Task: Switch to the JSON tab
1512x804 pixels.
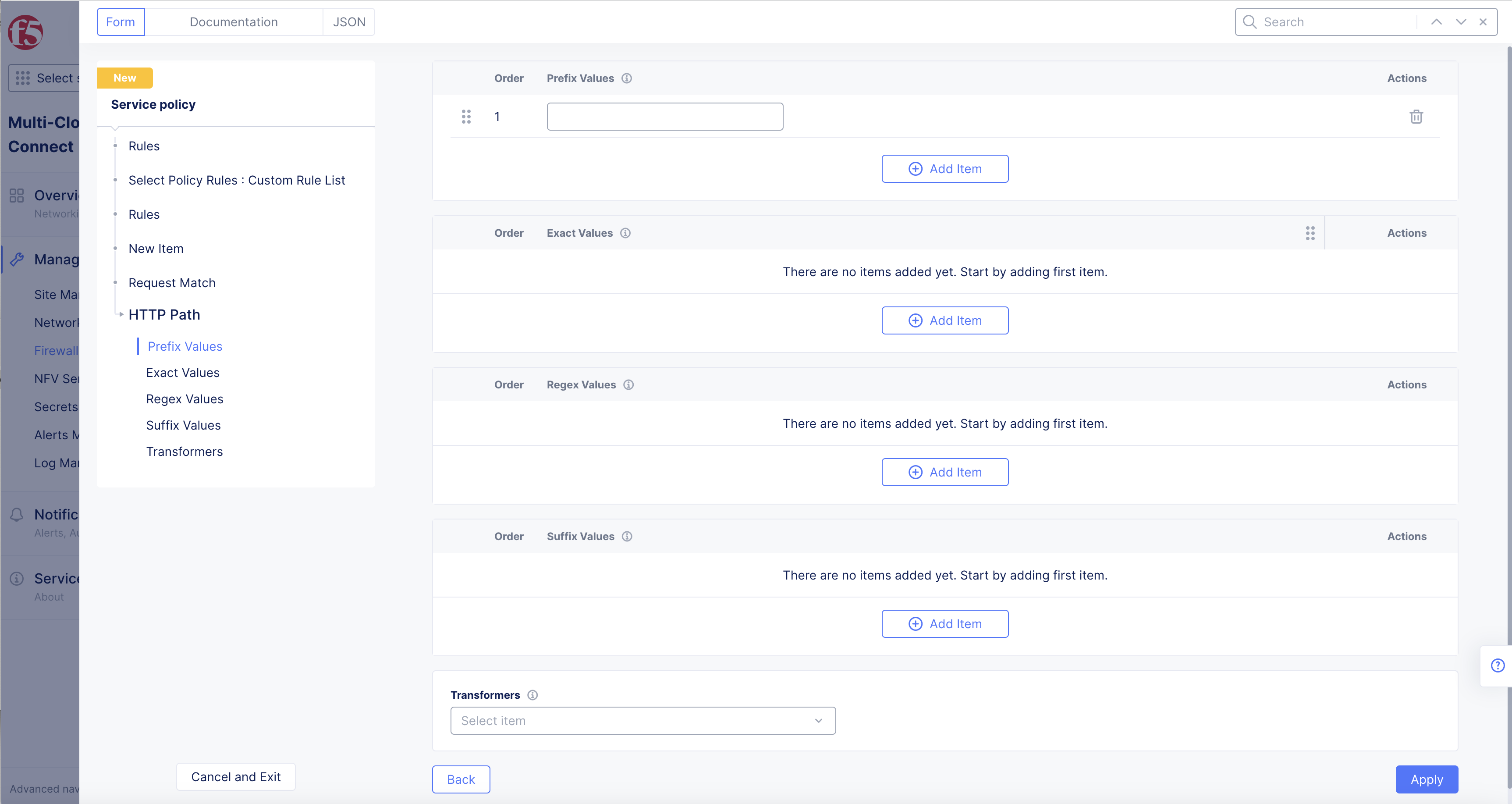Action: tap(349, 22)
